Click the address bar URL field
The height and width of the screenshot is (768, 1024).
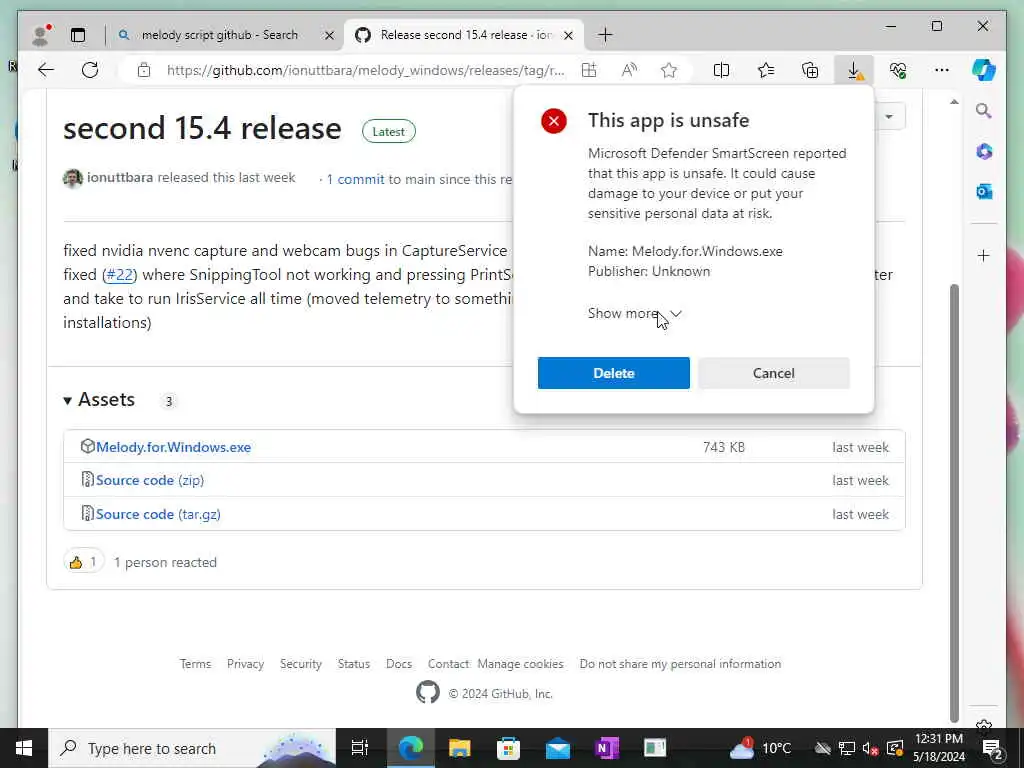point(366,70)
